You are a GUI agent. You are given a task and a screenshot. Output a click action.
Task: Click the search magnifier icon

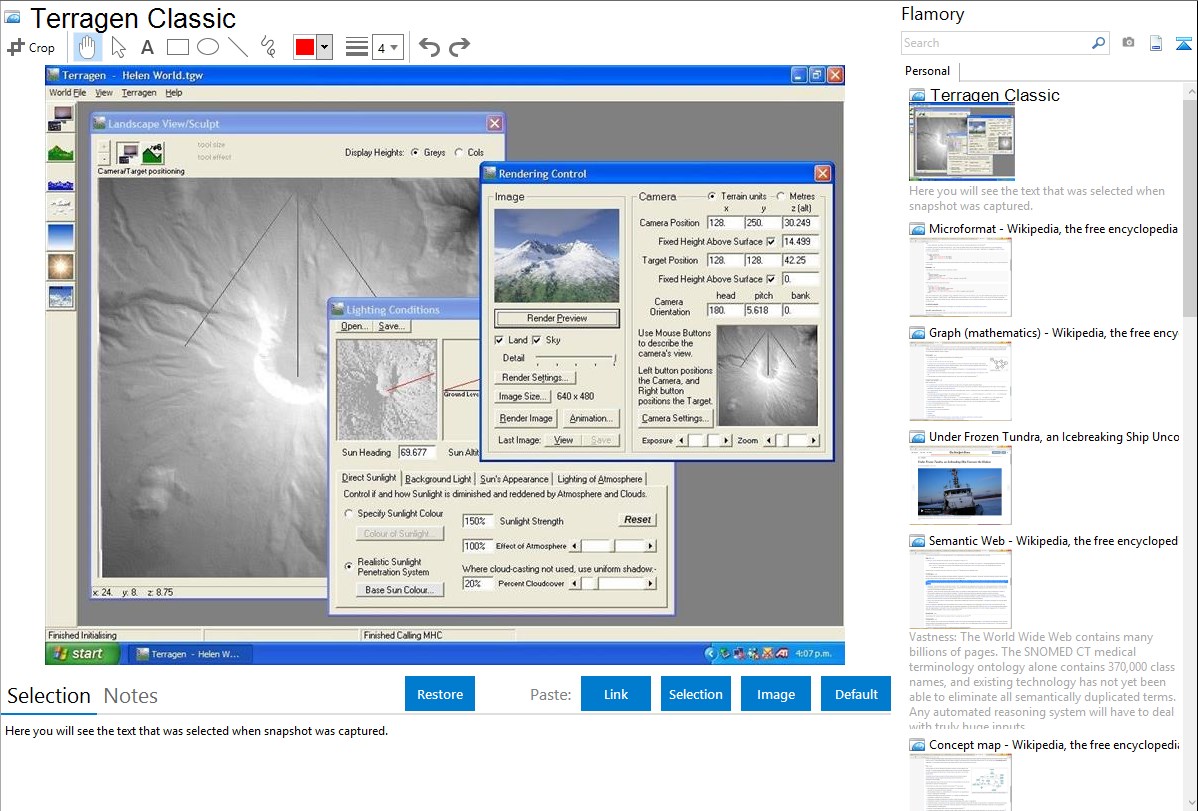[1098, 43]
